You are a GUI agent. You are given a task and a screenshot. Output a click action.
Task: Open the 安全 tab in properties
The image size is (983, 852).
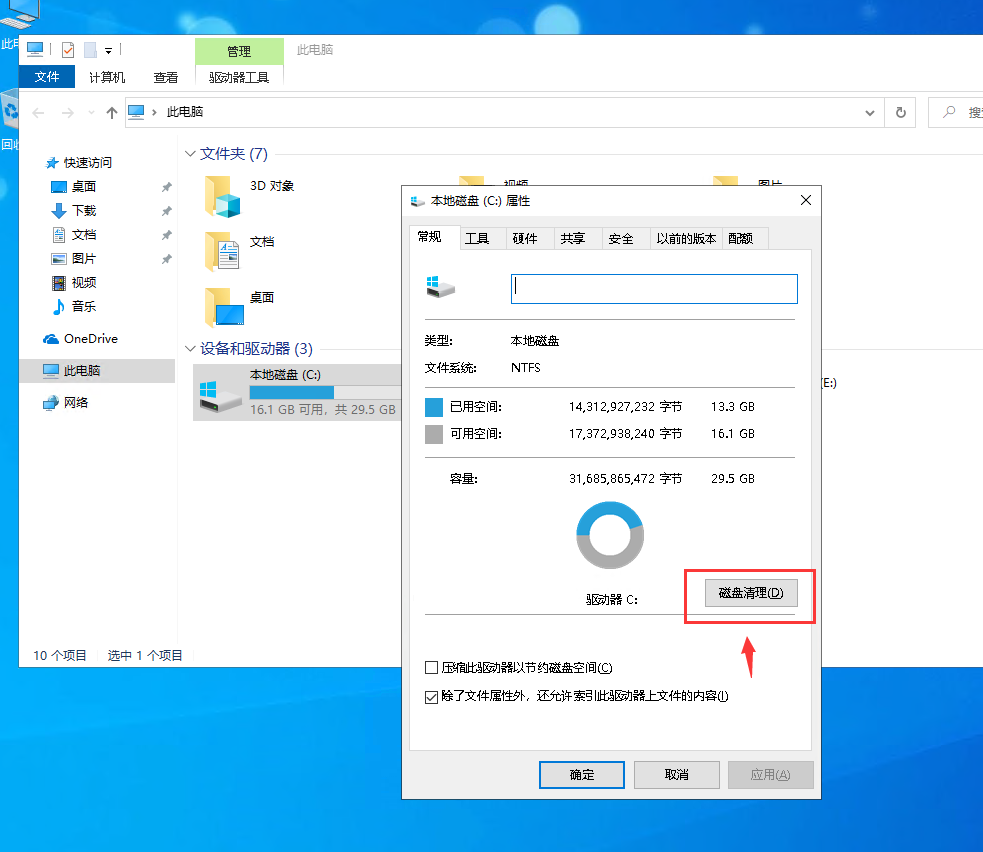(621, 239)
